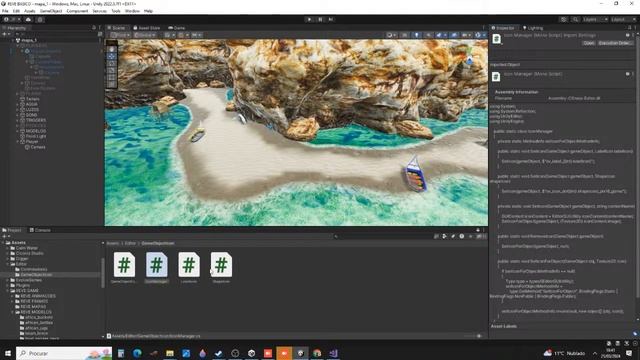
Task: Open the Assets menu
Action: click(29, 11)
